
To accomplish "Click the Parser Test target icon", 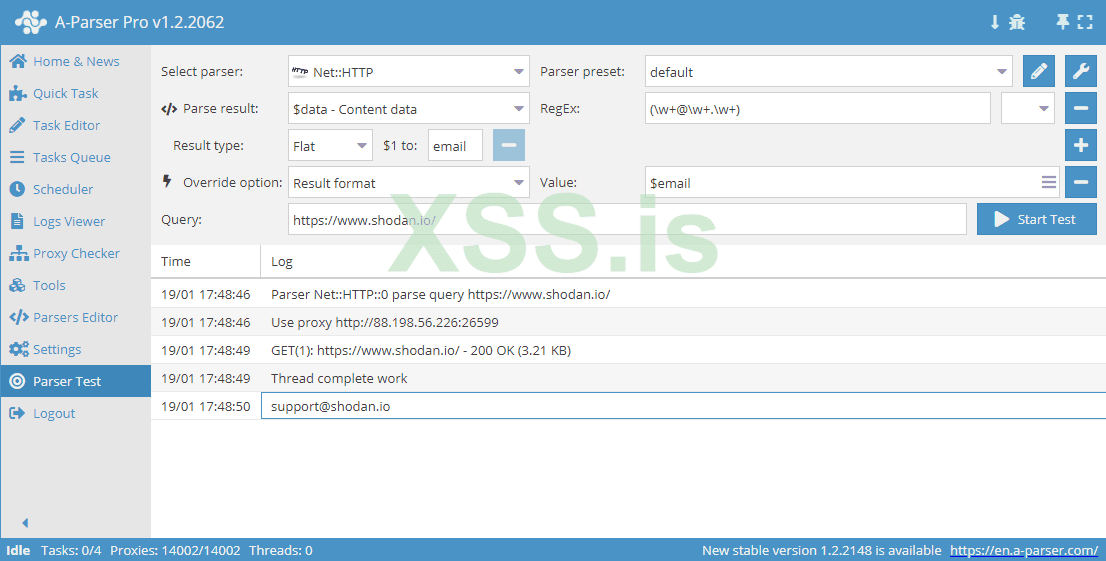I will tap(18, 381).
